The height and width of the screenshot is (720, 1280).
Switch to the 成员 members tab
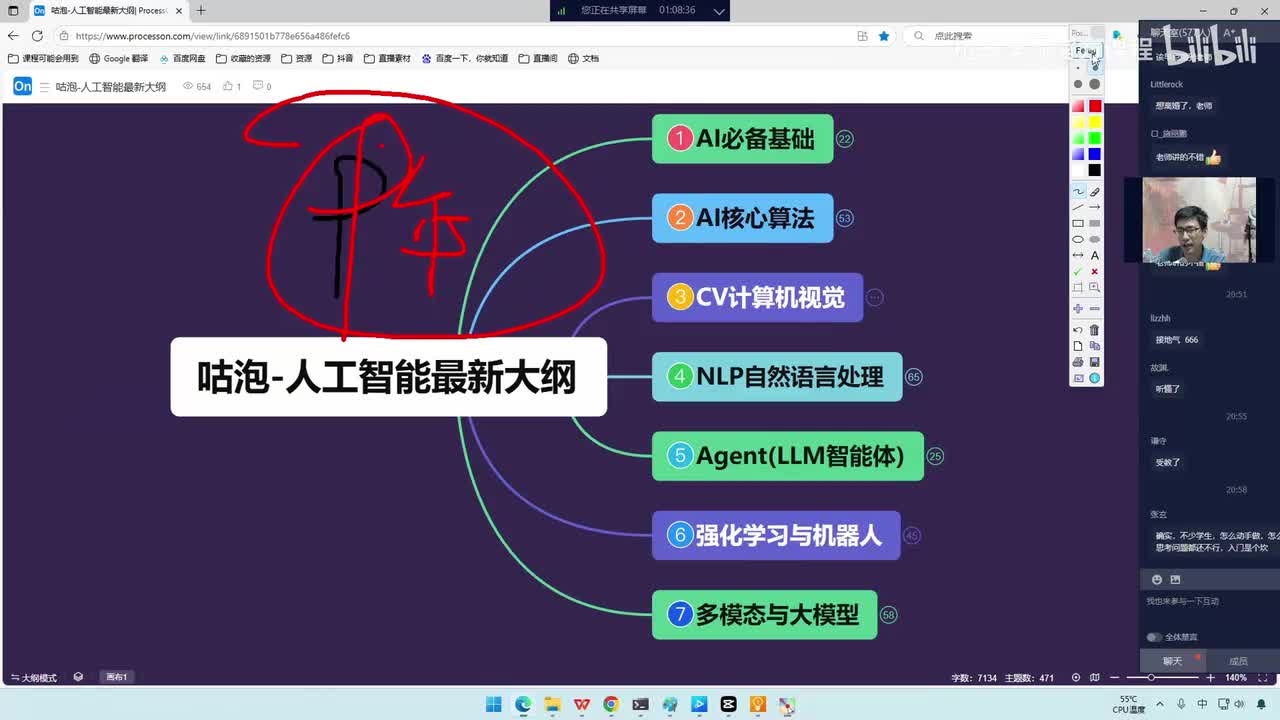1238,661
